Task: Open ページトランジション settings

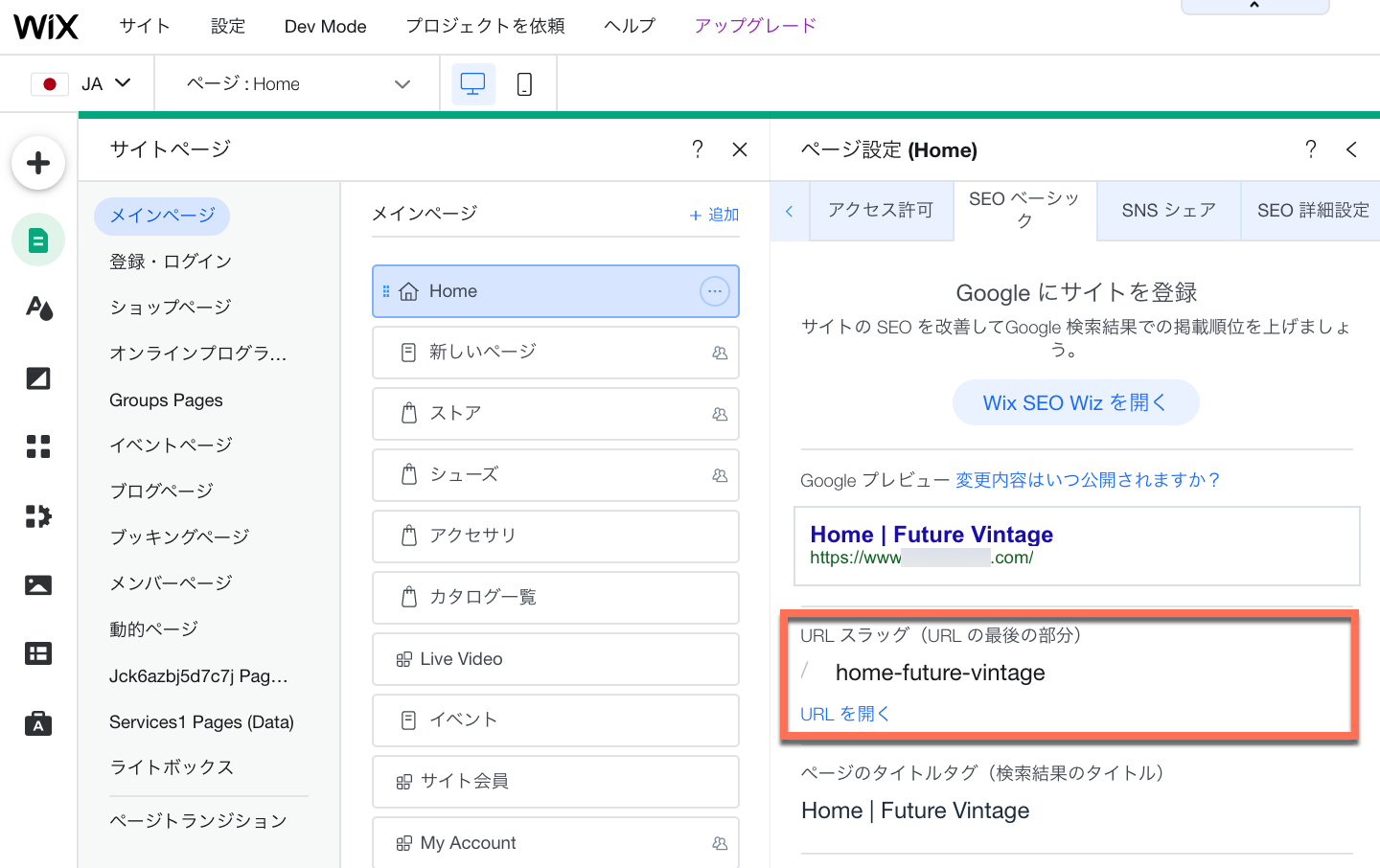Action: 198,821
